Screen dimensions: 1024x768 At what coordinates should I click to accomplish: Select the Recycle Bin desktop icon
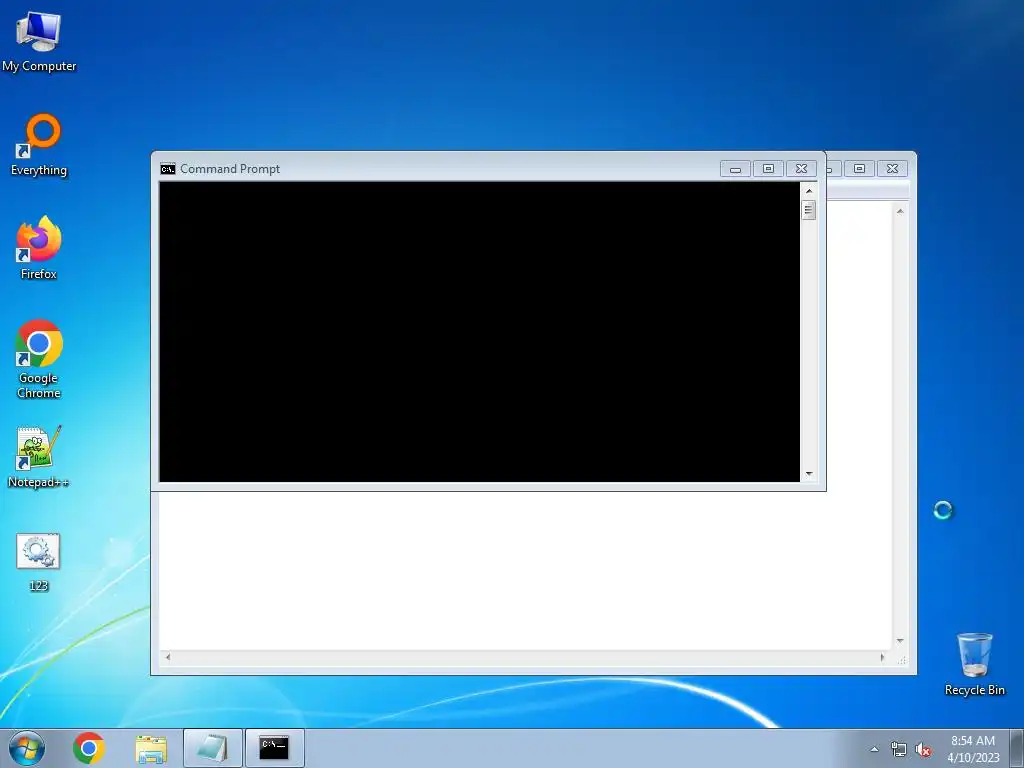pyautogui.click(x=974, y=664)
